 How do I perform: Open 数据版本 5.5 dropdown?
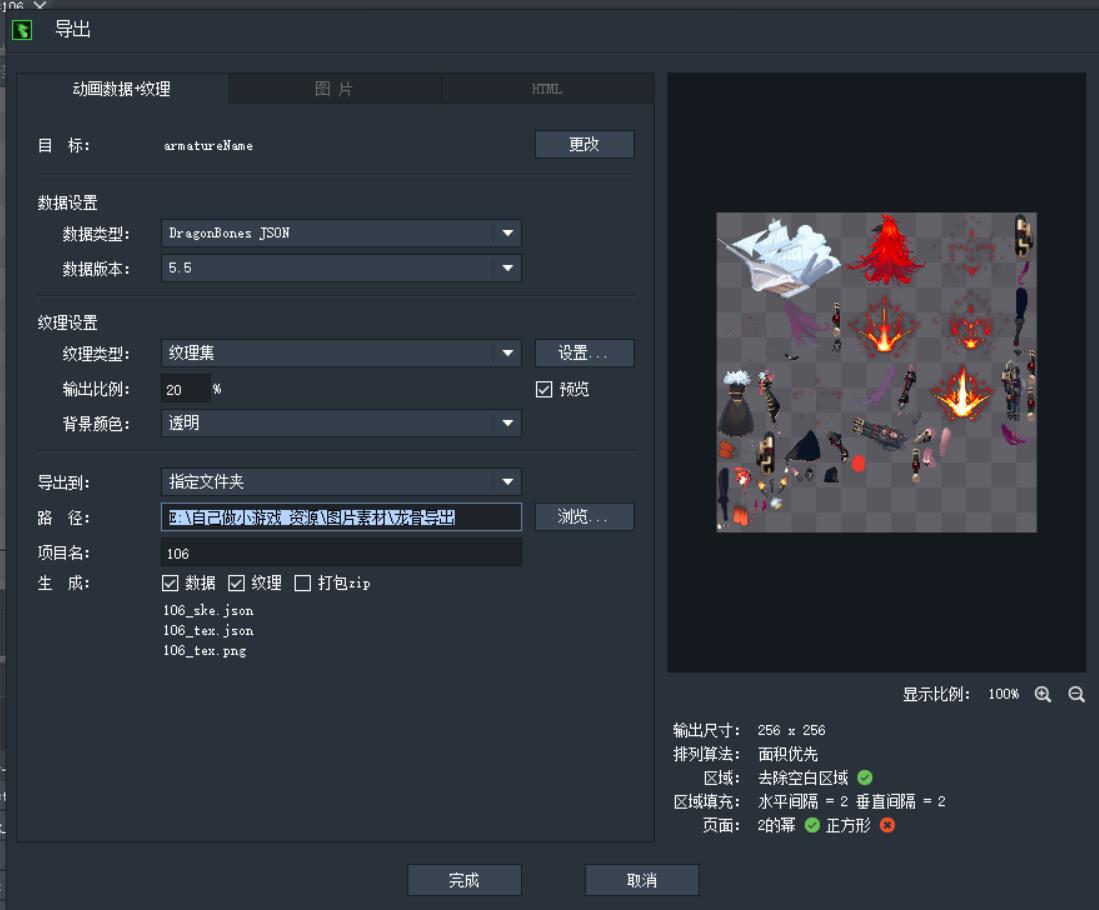pos(341,268)
